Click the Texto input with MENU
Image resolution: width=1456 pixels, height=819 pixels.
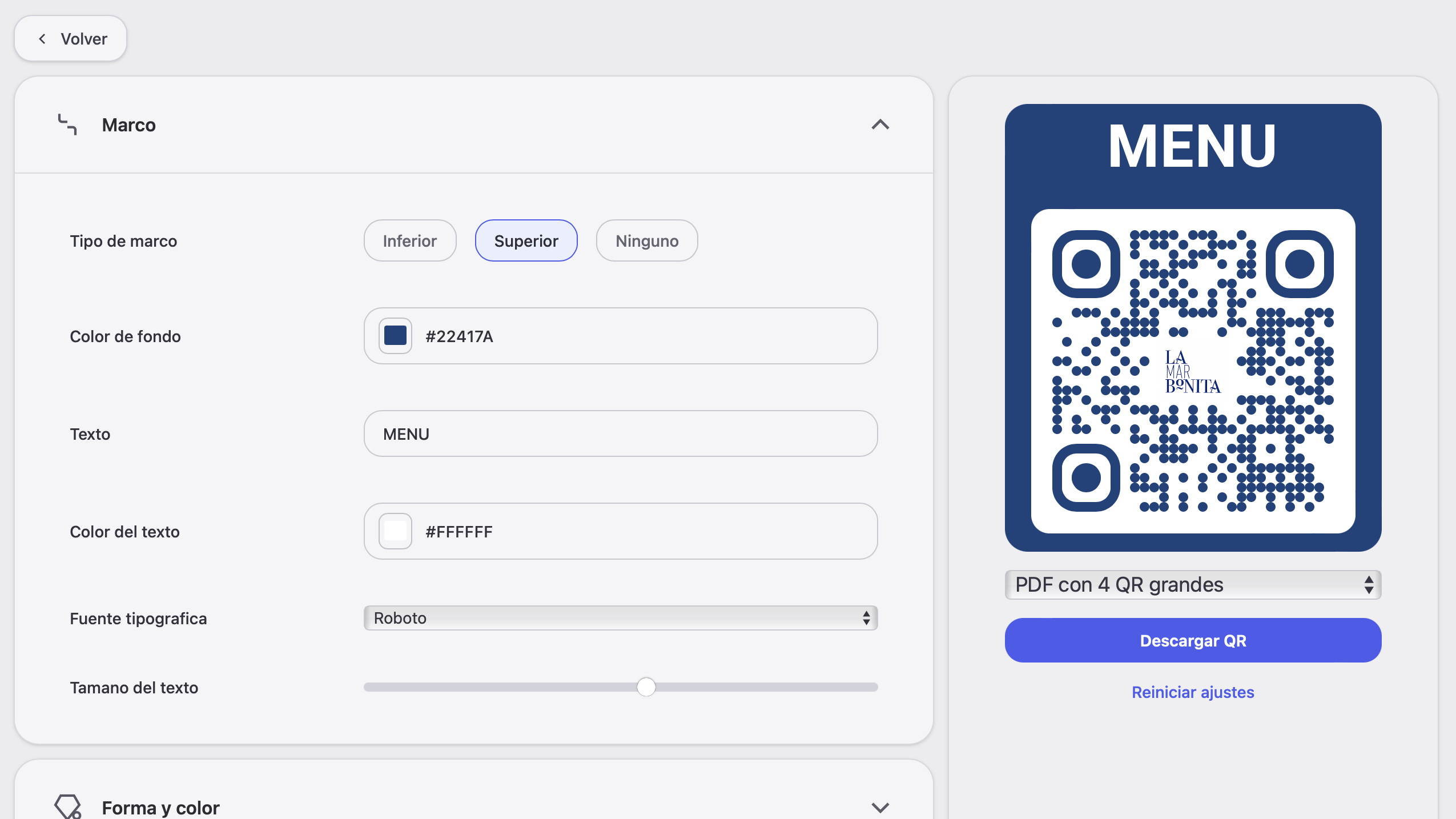(x=621, y=433)
